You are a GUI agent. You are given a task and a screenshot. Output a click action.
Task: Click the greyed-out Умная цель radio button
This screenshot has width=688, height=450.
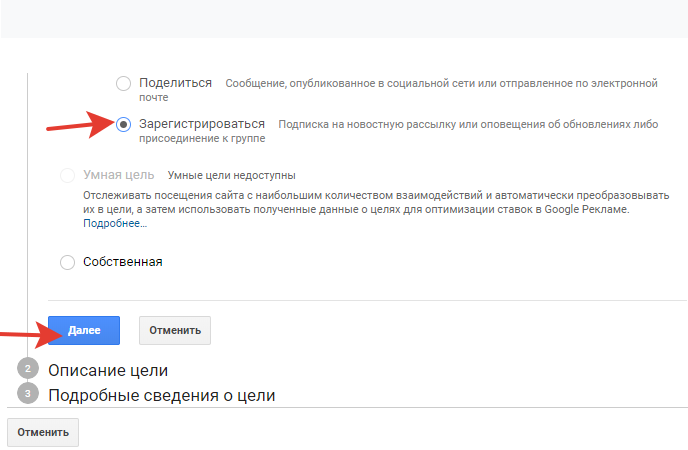(x=68, y=175)
